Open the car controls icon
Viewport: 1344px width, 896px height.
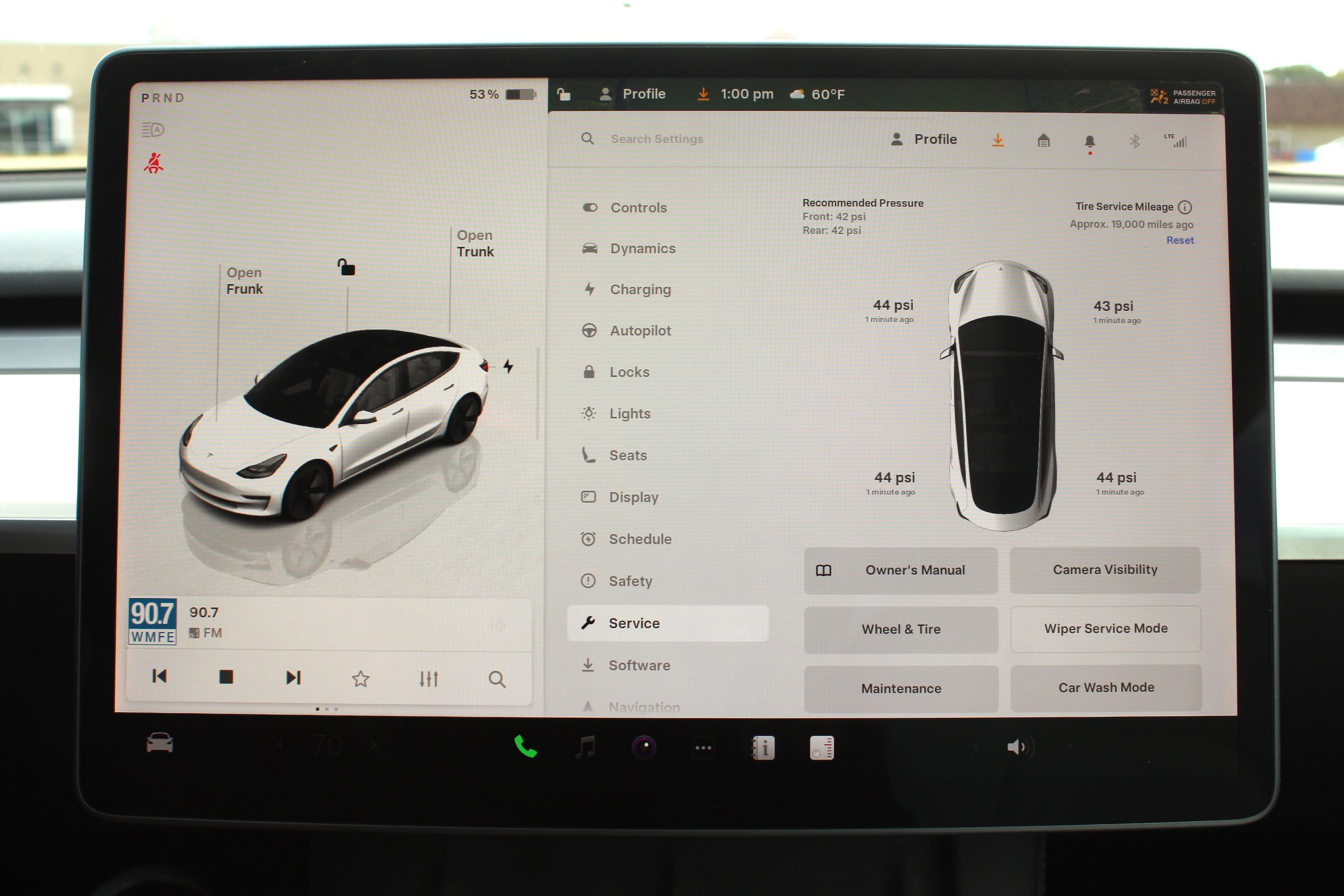point(160,743)
